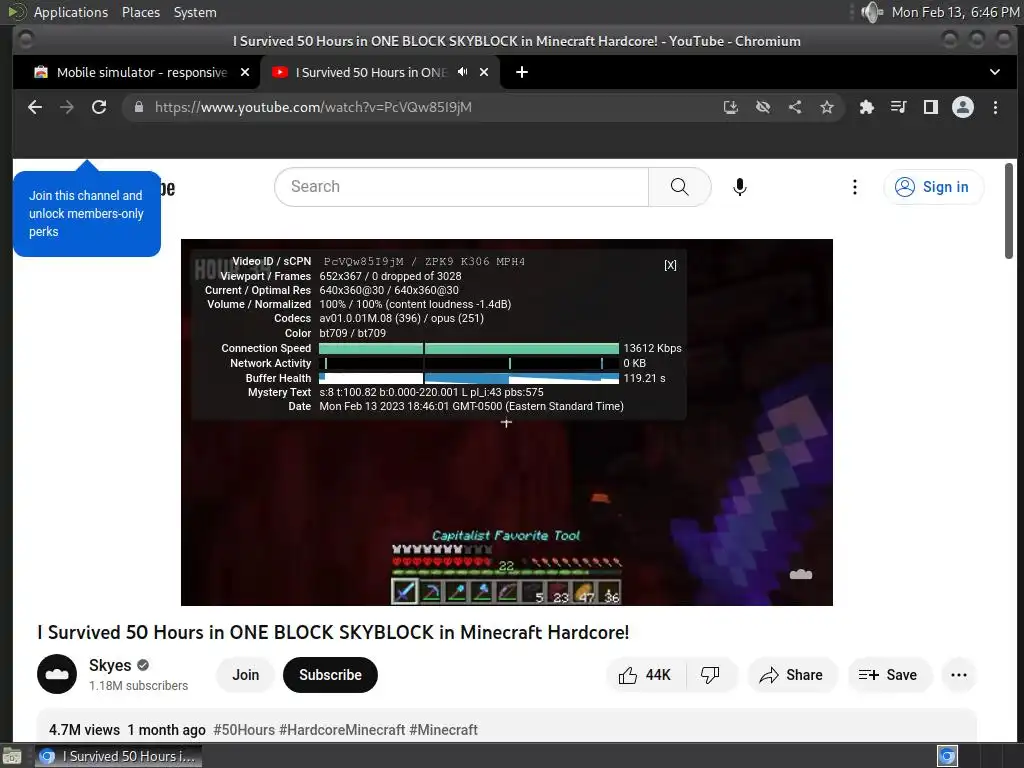Click the browser forward arrow
This screenshot has height=768, width=1024.
coord(67,107)
